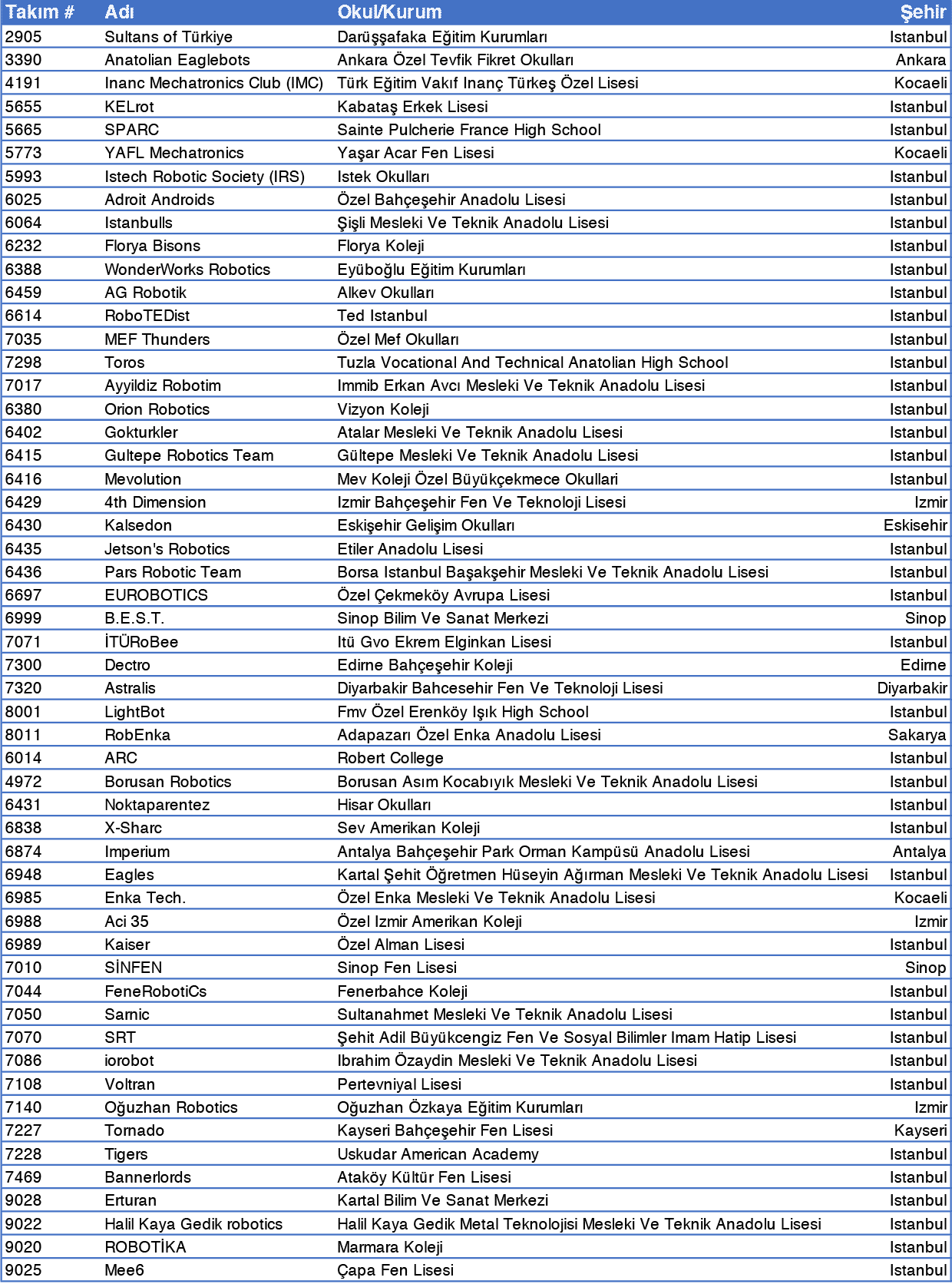Click 'Tuzla Vocational And Technical Anatolian High School'
Viewport: 952px width, 1284px height.
[533, 362]
